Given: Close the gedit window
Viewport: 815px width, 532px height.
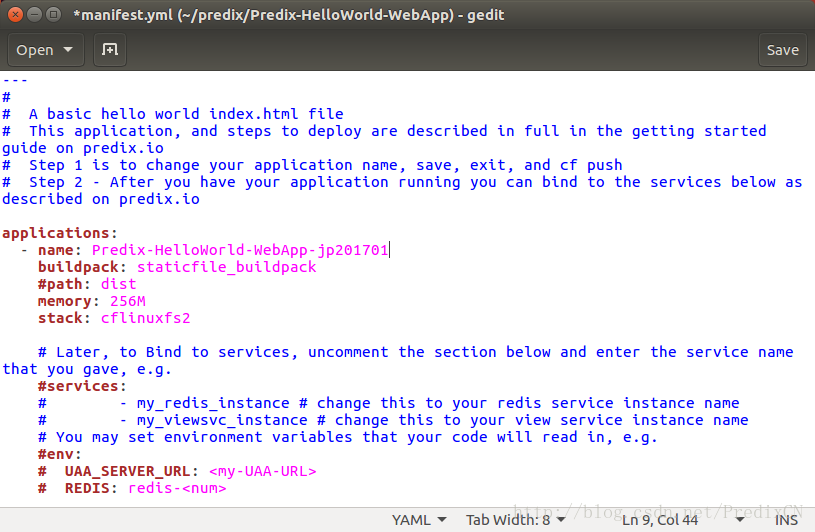Looking at the screenshot, I should click(x=15, y=15).
